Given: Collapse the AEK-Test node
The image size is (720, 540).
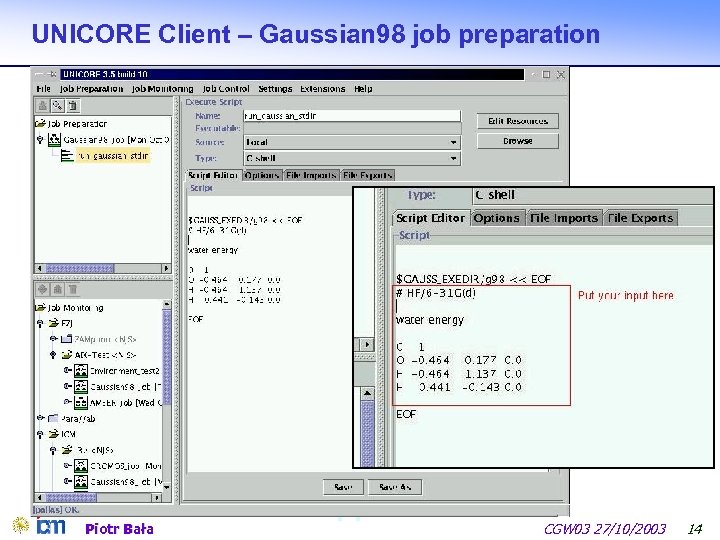Looking at the screenshot, I should 53,354.
